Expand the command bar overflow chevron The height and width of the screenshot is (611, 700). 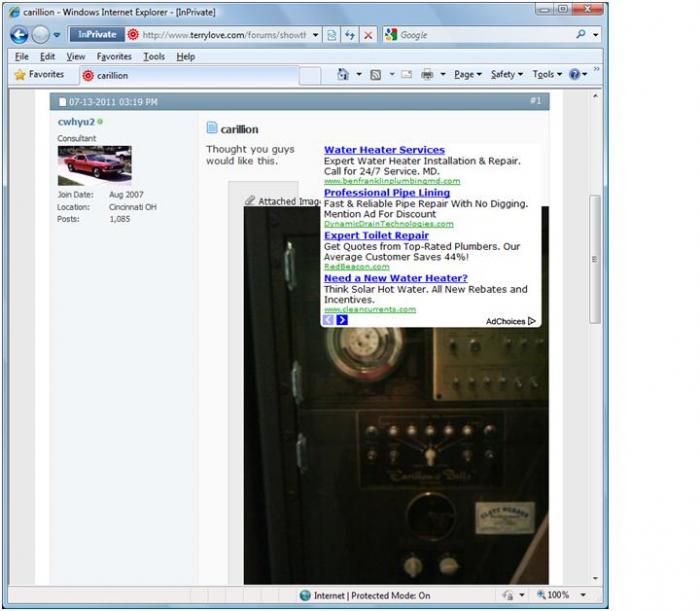pos(596,69)
